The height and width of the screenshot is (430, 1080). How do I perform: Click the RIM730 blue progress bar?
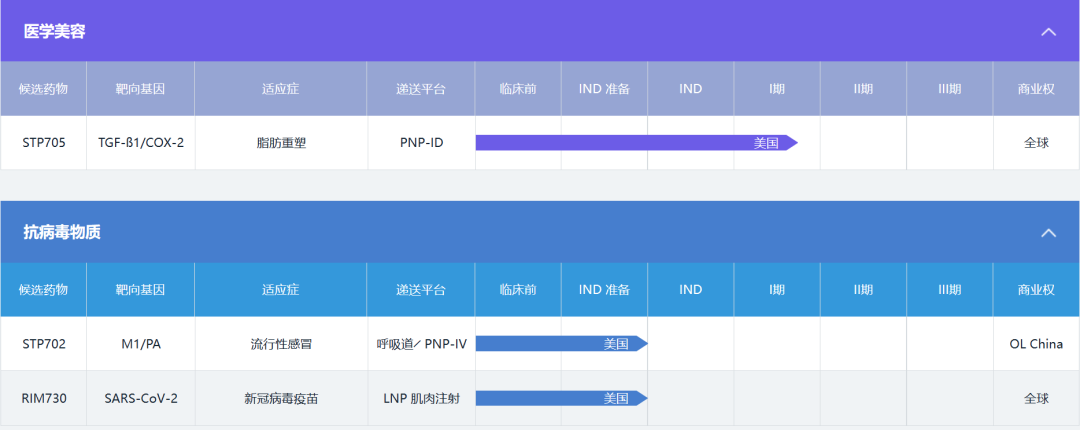pos(560,398)
